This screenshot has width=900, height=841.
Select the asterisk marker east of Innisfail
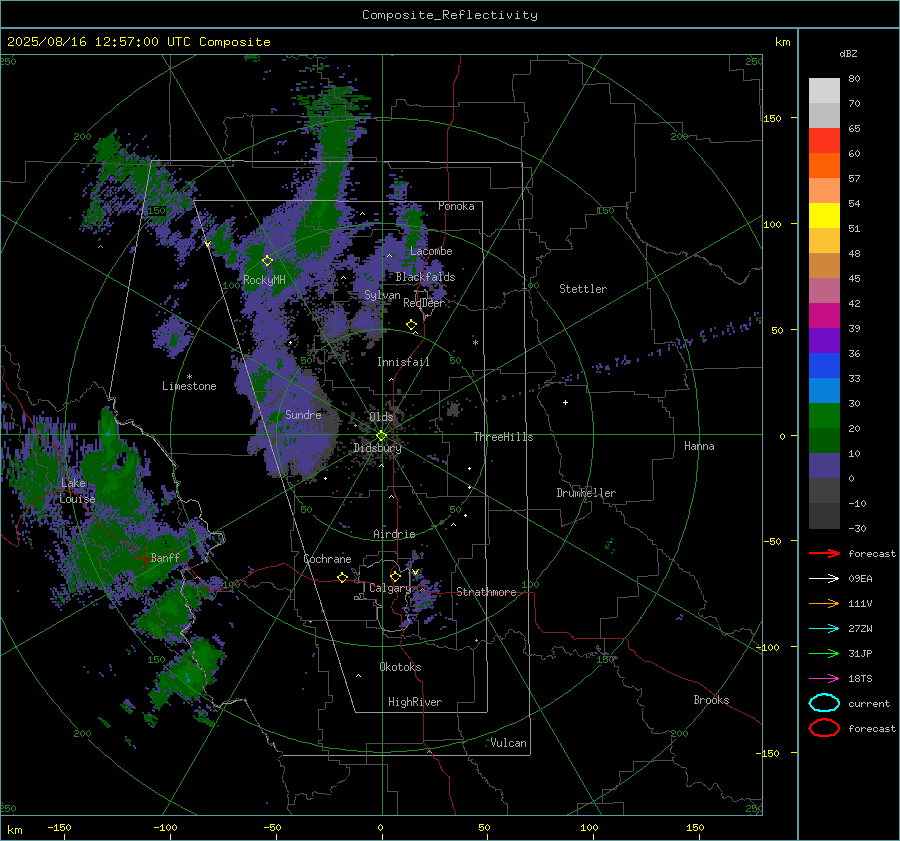pyautogui.click(x=475, y=343)
